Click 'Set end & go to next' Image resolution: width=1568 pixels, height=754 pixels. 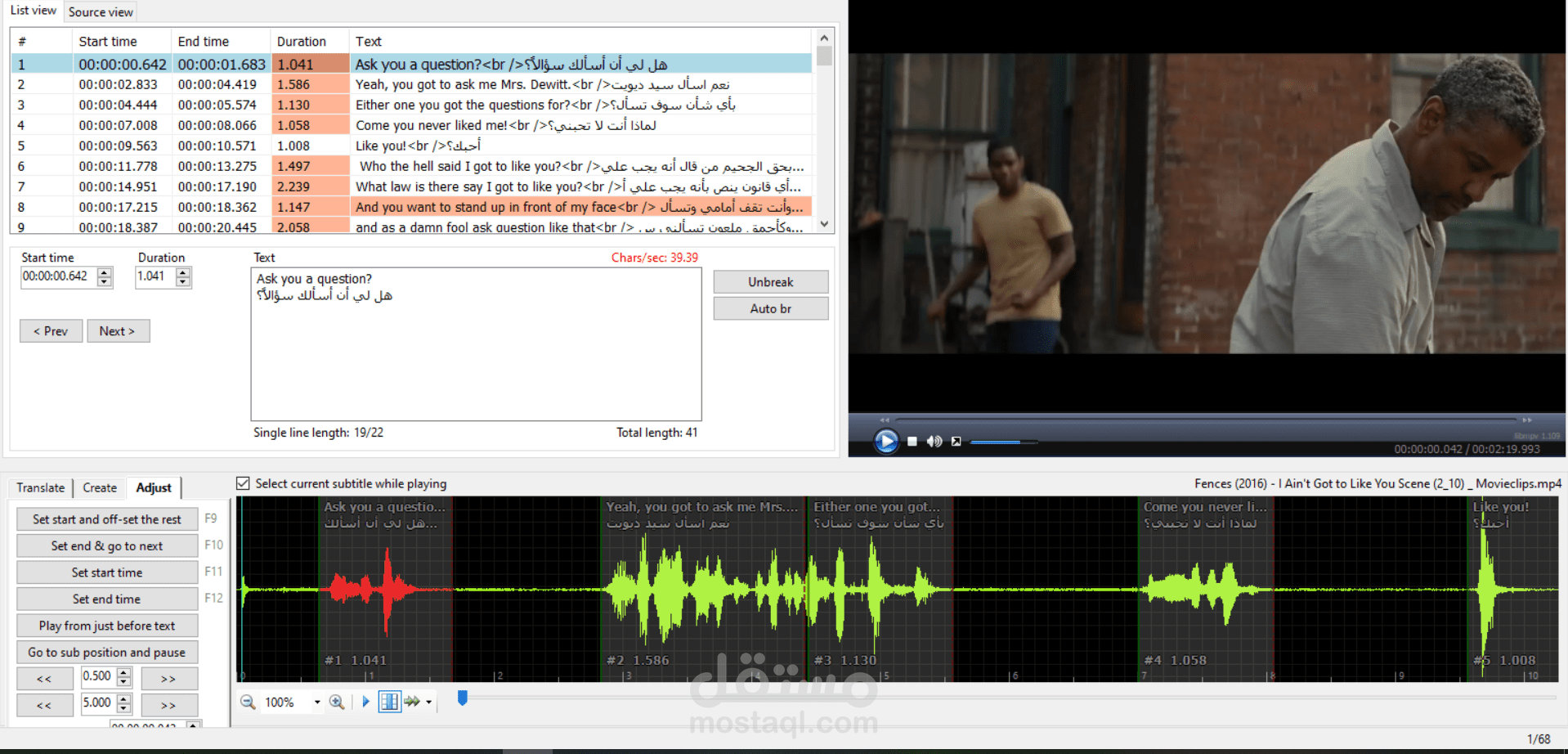(x=107, y=545)
